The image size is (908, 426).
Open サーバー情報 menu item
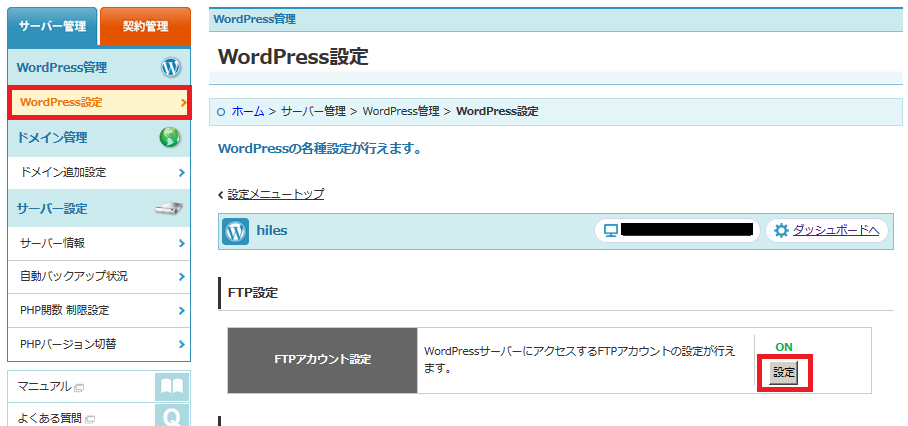(x=99, y=243)
